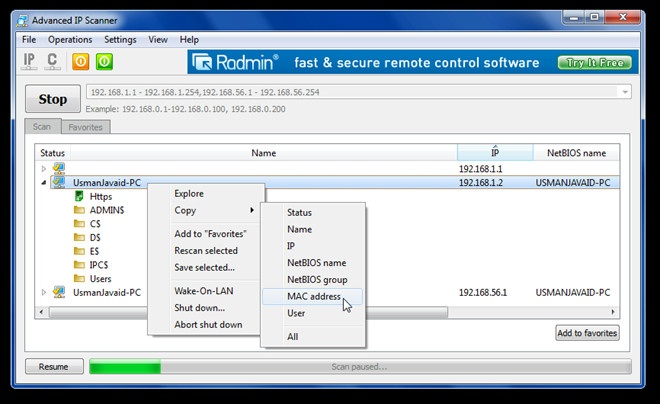Open the View menu
Image resolution: width=660 pixels, height=404 pixels.
[x=158, y=40]
